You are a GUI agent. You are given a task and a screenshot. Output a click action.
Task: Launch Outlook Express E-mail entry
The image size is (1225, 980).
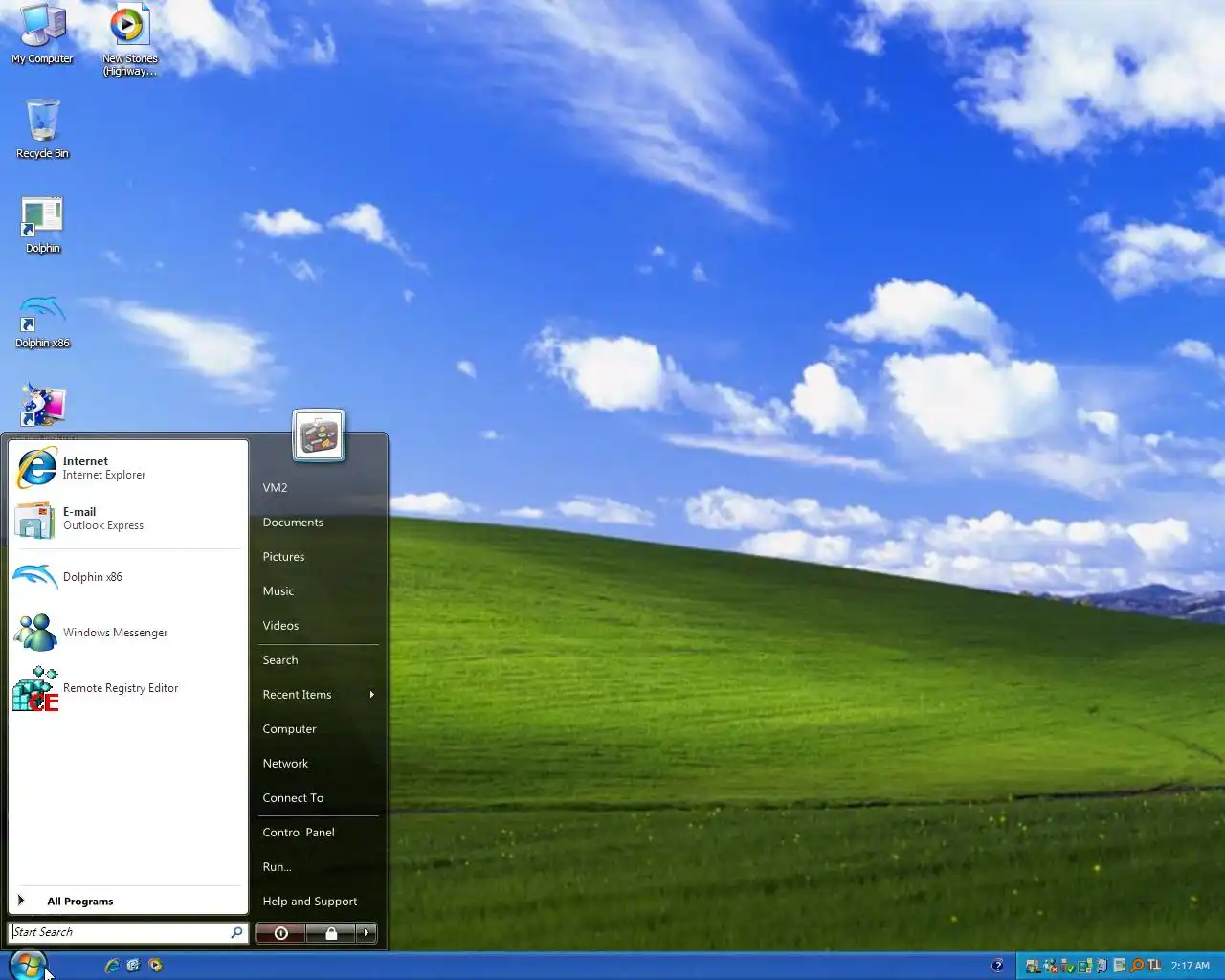click(x=128, y=519)
